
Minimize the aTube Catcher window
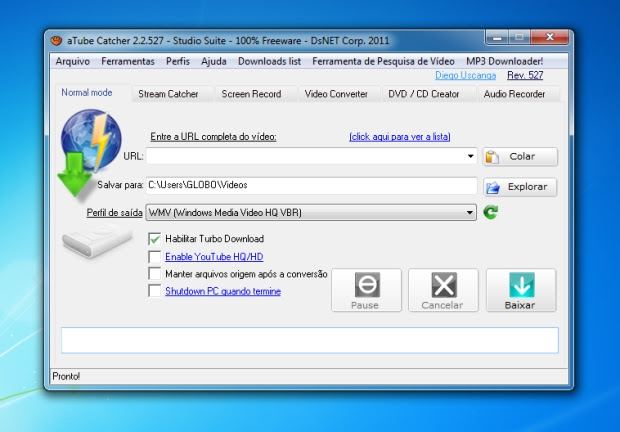[x=497, y=38]
